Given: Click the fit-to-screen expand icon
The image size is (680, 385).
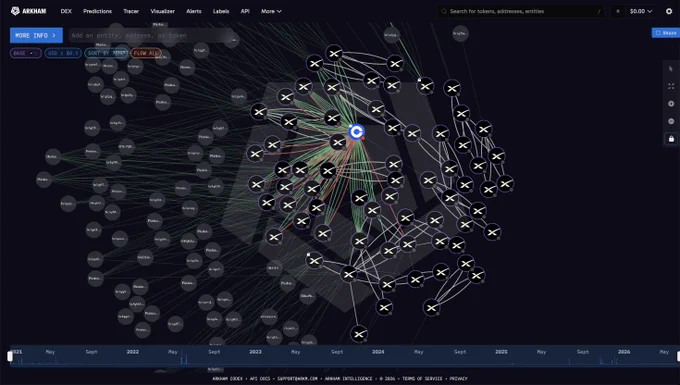Looking at the screenshot, I should [x=671, y=86].
